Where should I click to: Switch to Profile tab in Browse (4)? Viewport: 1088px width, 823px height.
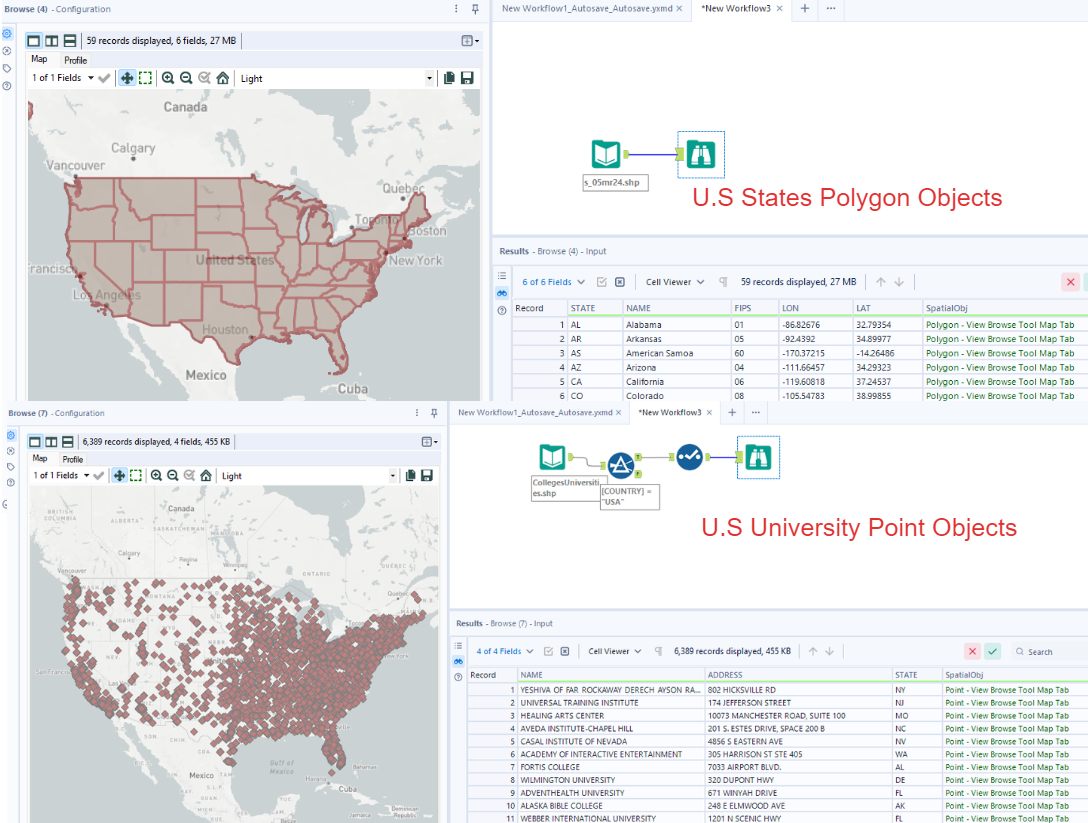(x=76, y=60)
